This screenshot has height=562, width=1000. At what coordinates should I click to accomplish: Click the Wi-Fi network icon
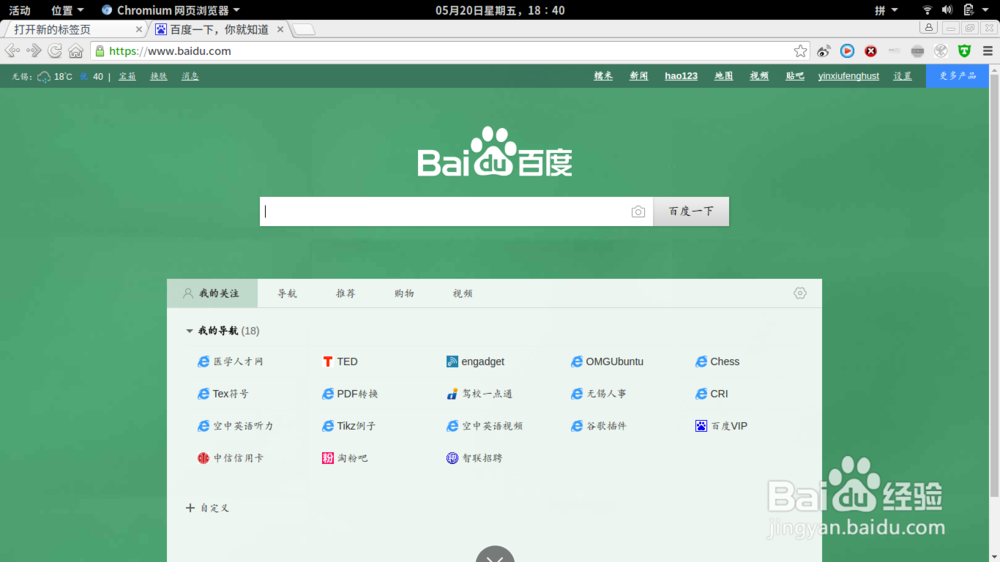[927, 10]
